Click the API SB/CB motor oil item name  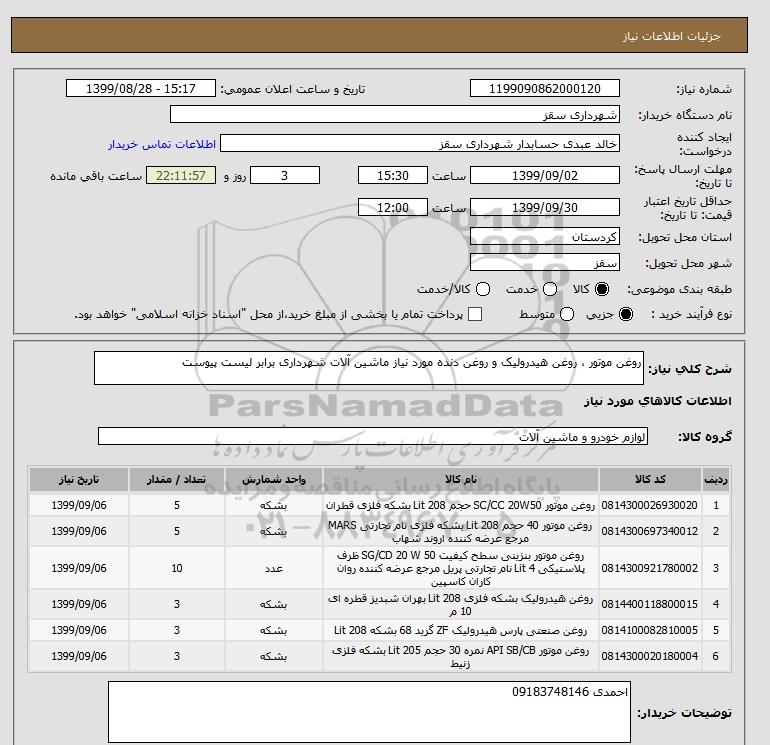coord(461,657)
